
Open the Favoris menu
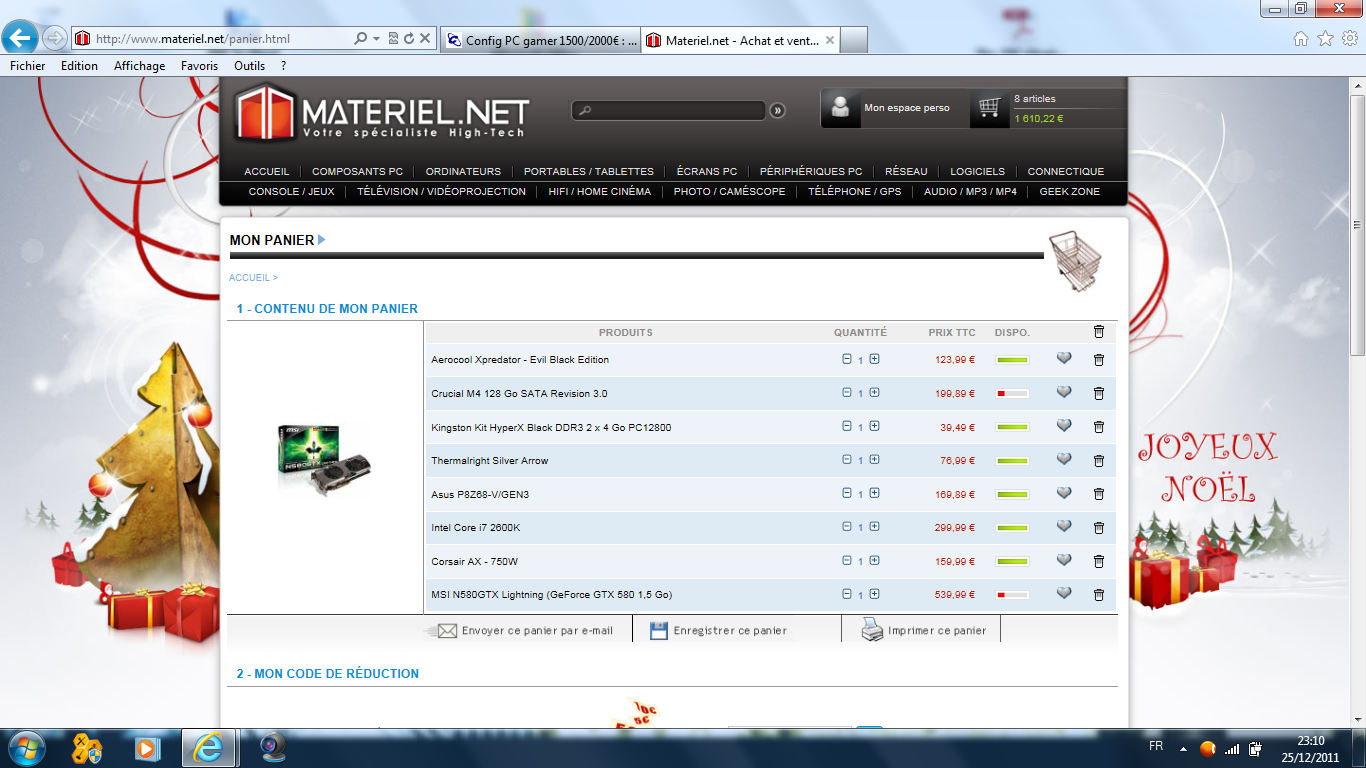click(199, 66)
